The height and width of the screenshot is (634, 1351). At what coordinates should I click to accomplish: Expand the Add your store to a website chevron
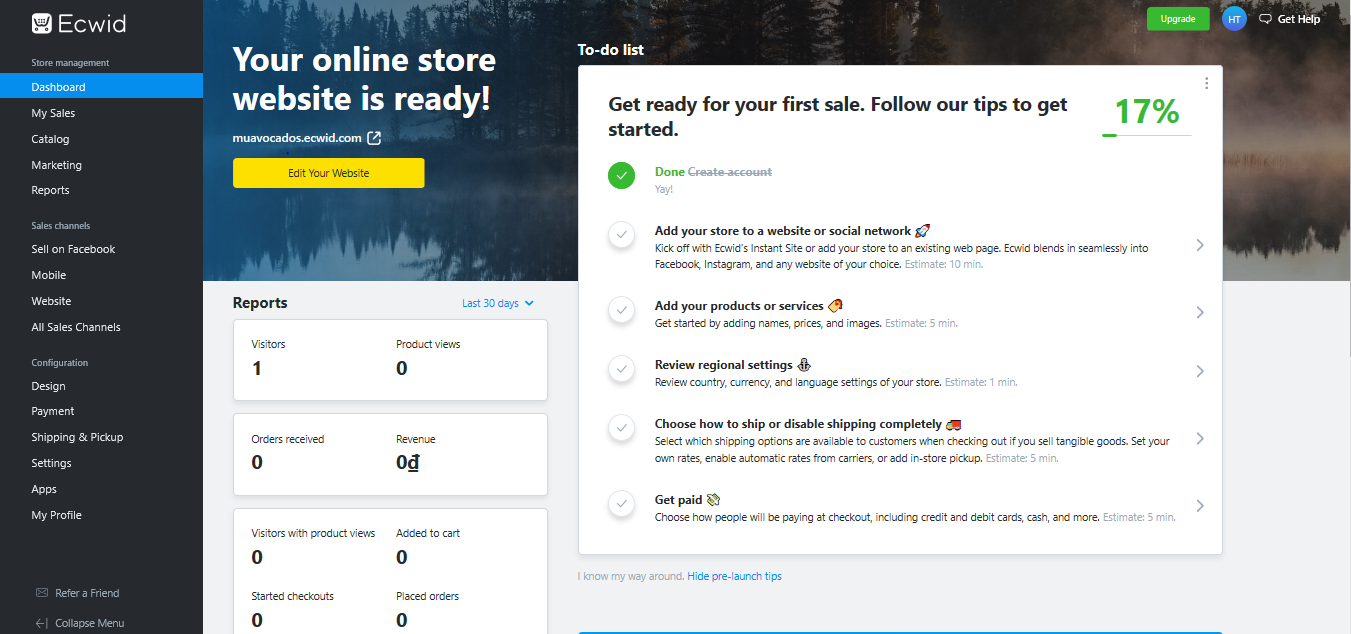pos(1200,246)
